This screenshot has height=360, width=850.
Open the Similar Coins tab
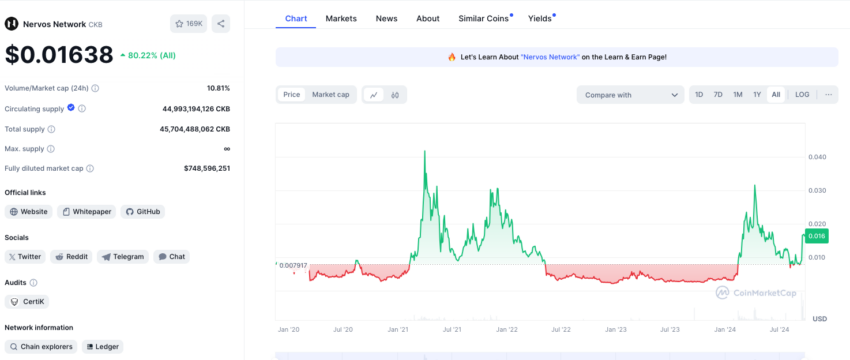click(x=484, y=18)
